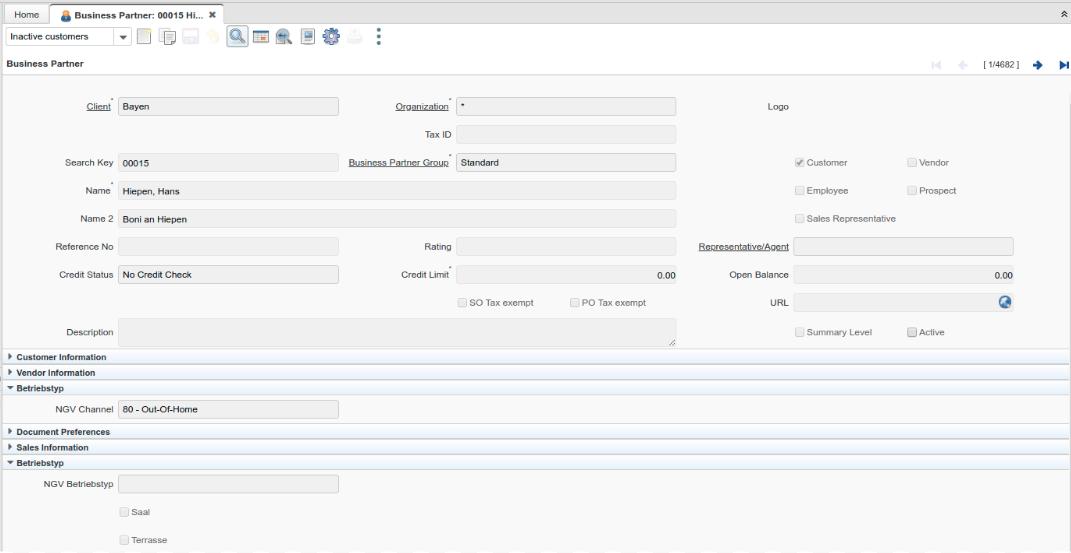Image resolution: width=1071 pixels, height=553 pixels.
Task: Click into the Name 2 field
Action: (397, 218)
